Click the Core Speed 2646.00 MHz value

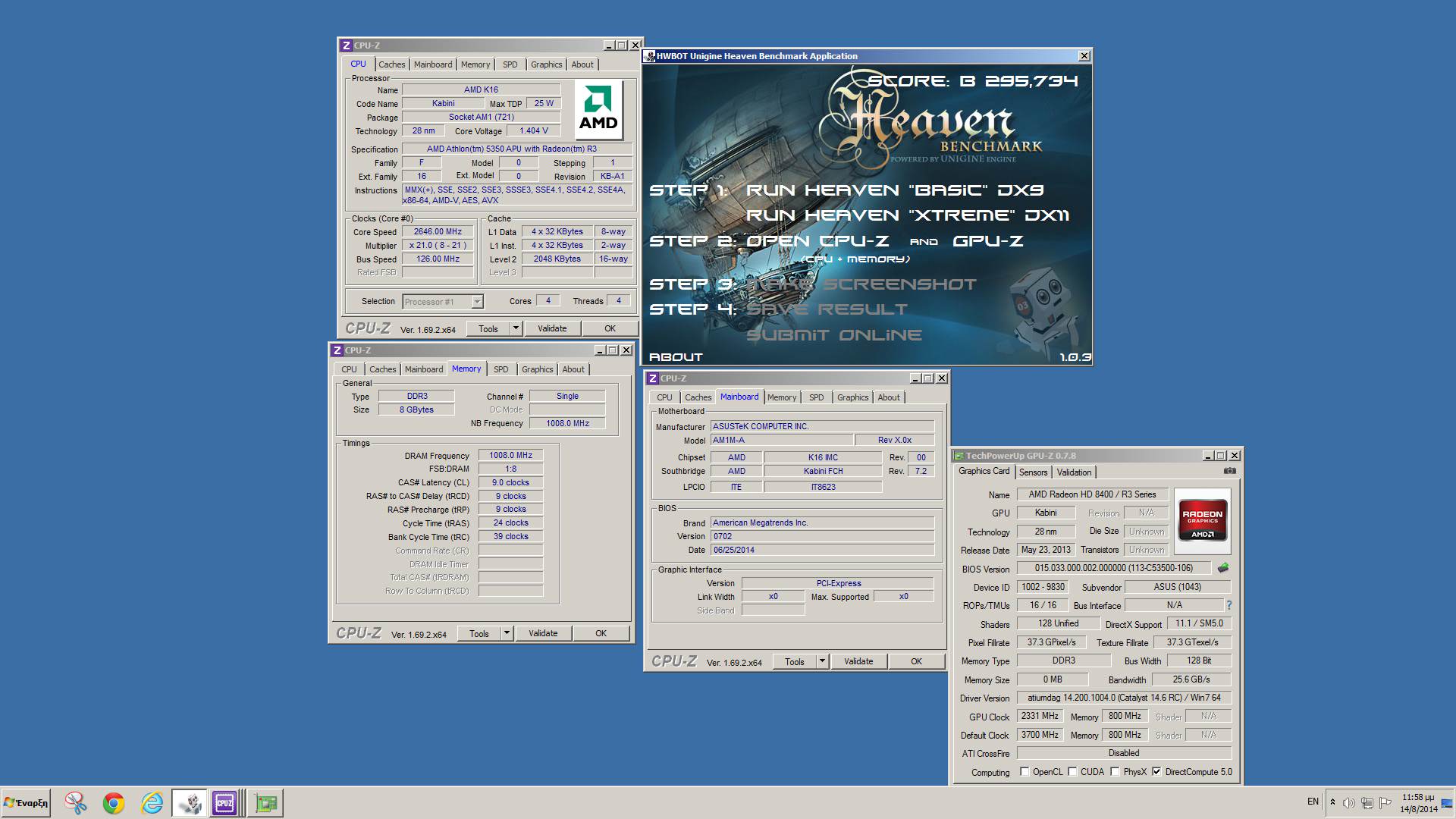(438, 232)
